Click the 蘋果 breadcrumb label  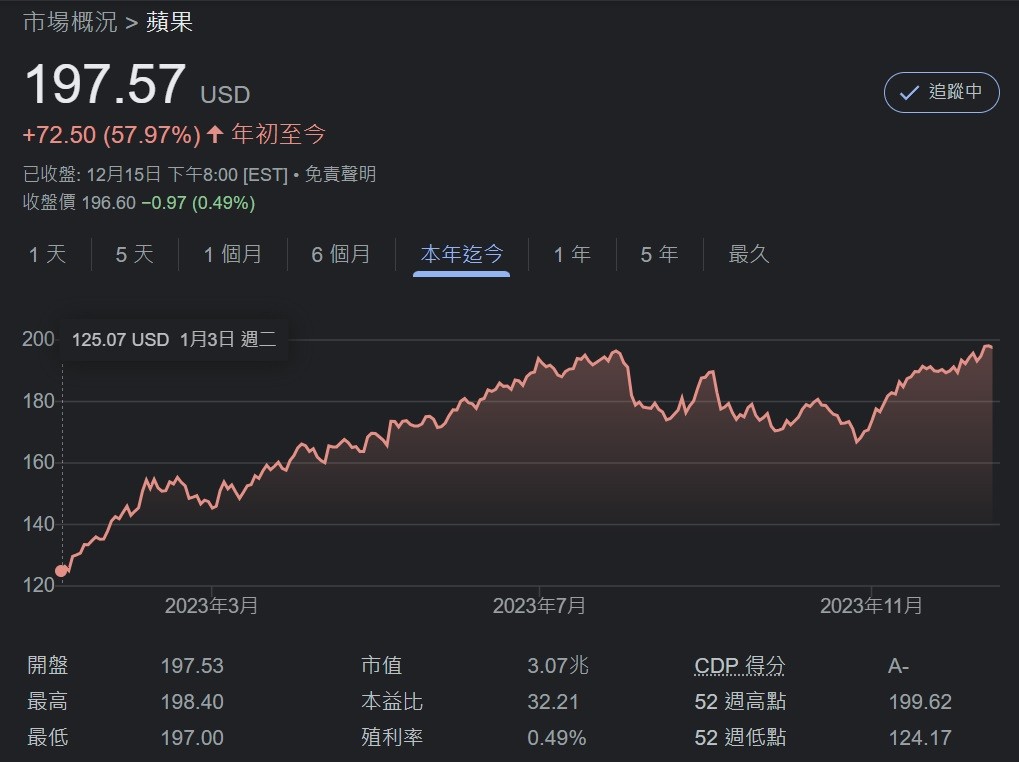[169, 23]
